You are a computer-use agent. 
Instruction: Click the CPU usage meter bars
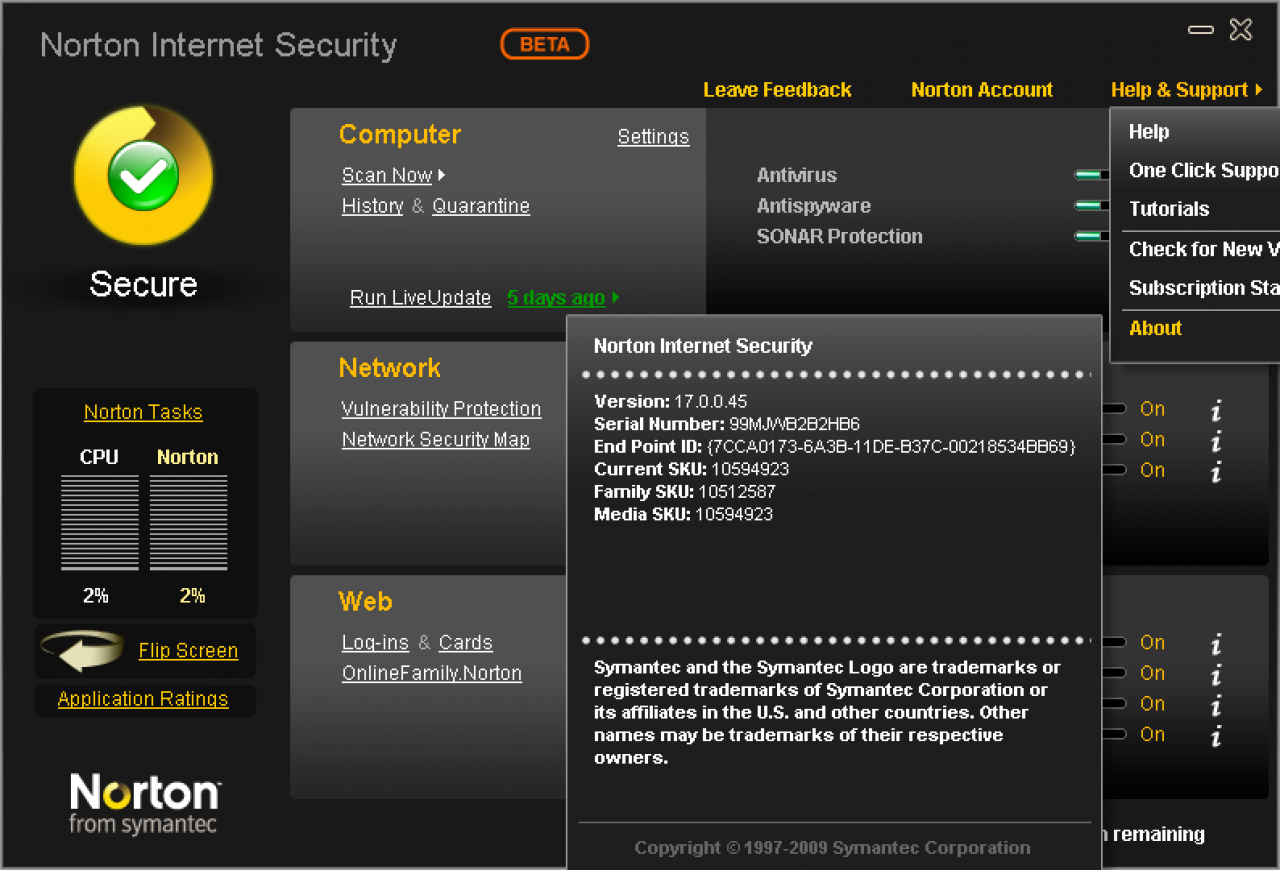pos(99,523)
